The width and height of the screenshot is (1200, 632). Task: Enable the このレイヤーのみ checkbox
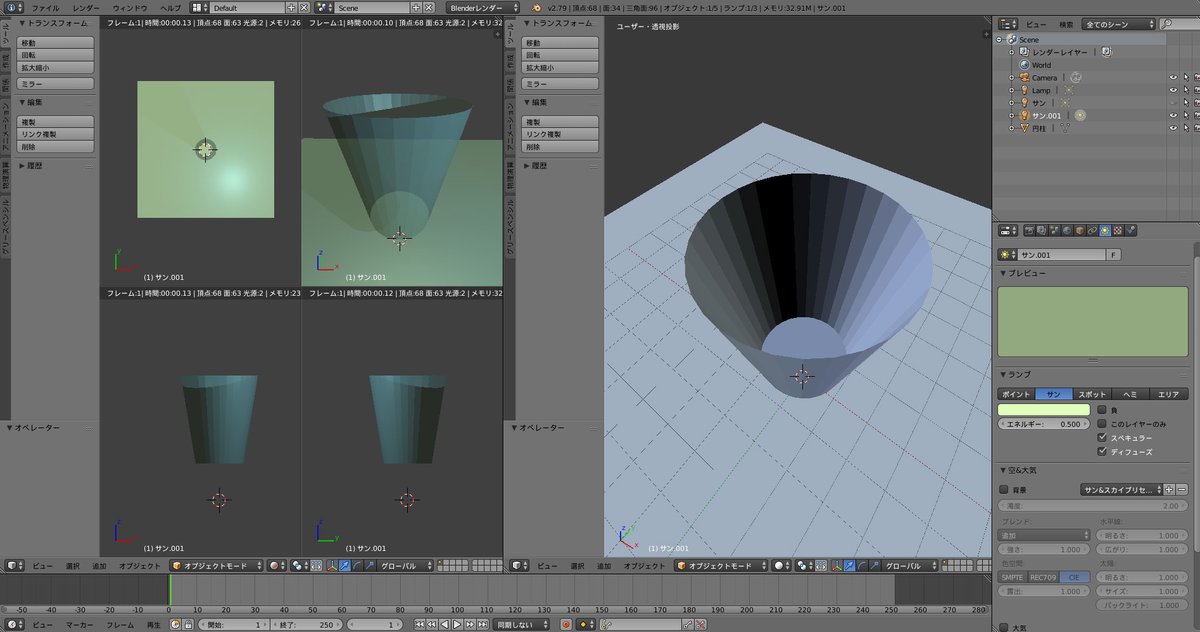point(1103,424)
